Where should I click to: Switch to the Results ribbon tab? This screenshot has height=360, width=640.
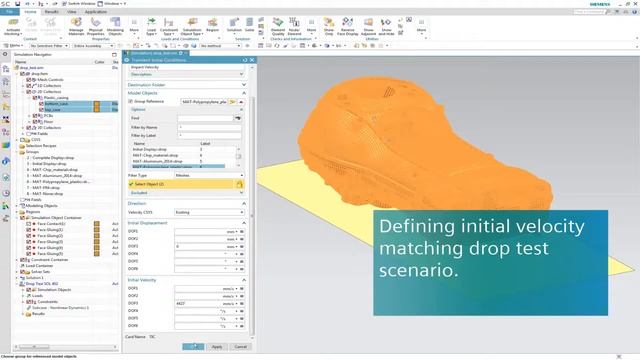[x=51, y=12]
